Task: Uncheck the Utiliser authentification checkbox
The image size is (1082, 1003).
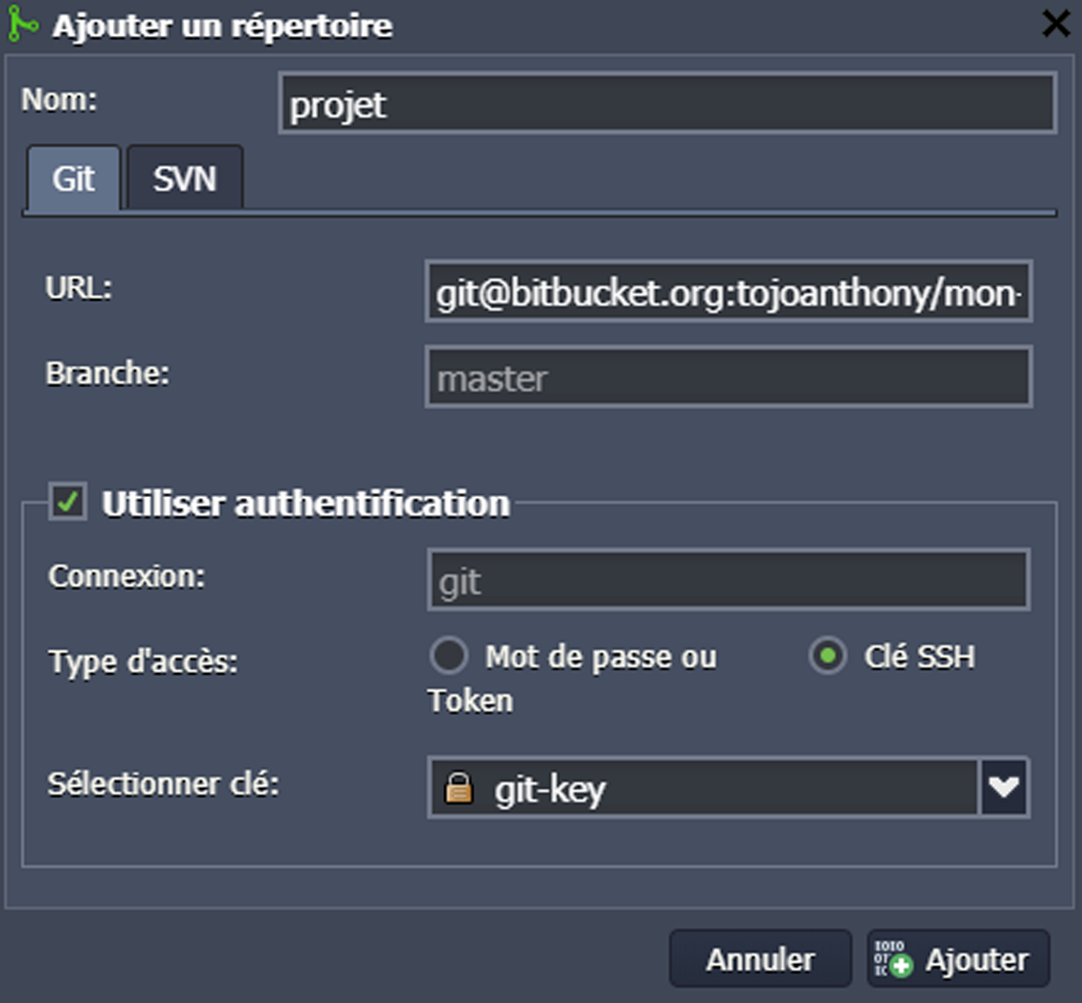Action: click(68, 502)
